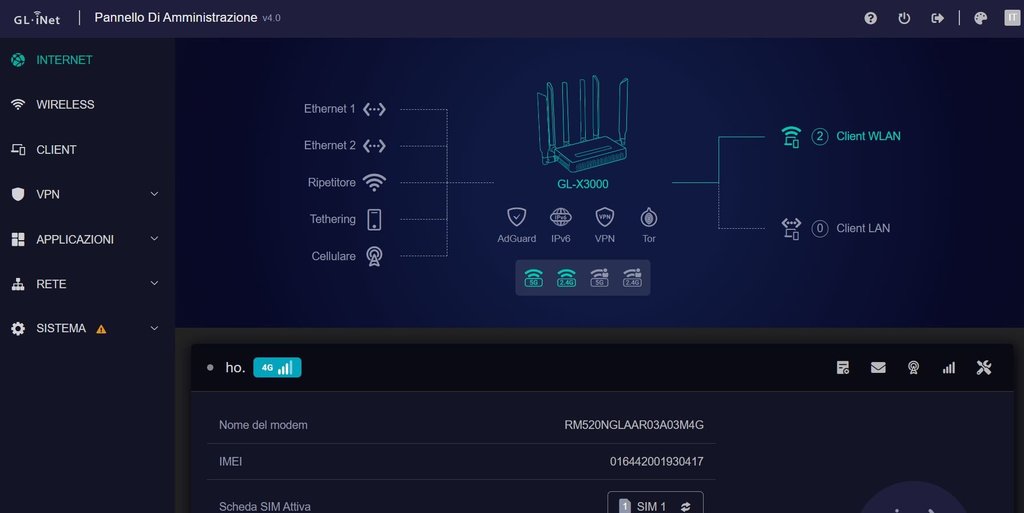Open the IPv6 globe icon
1024x513 pixels.
560,217
